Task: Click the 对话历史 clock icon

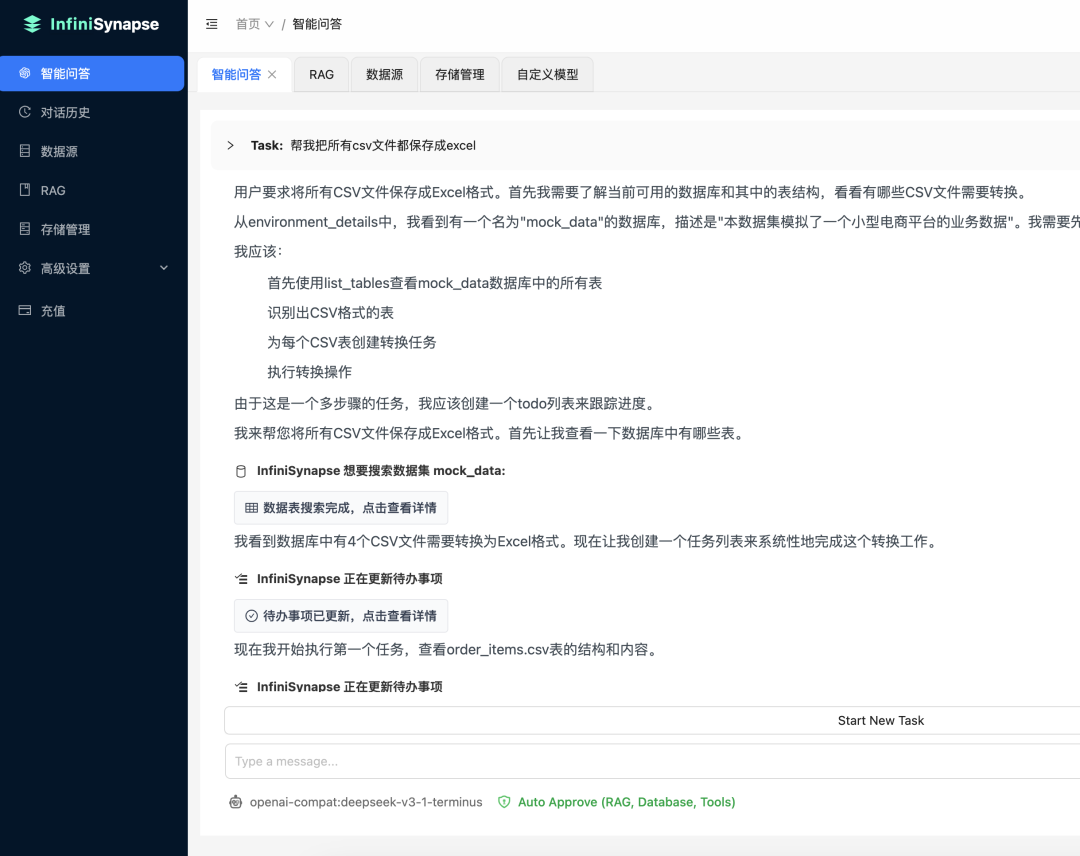Action: click(x=25, y=112)
